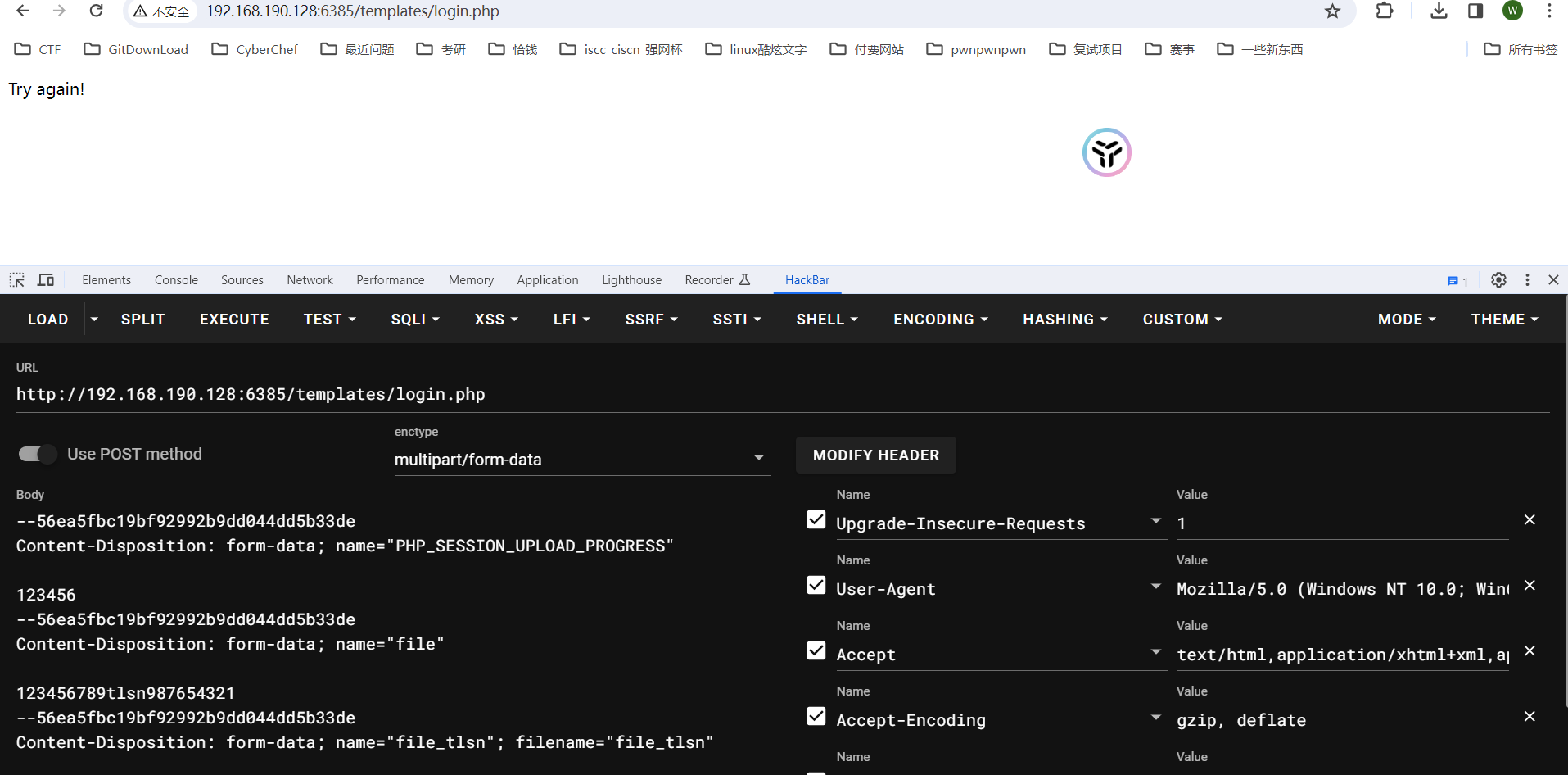1568x775 pixels.
Task: Expand the enctype multipart/form-data selector
Action: tap(582, 460)
